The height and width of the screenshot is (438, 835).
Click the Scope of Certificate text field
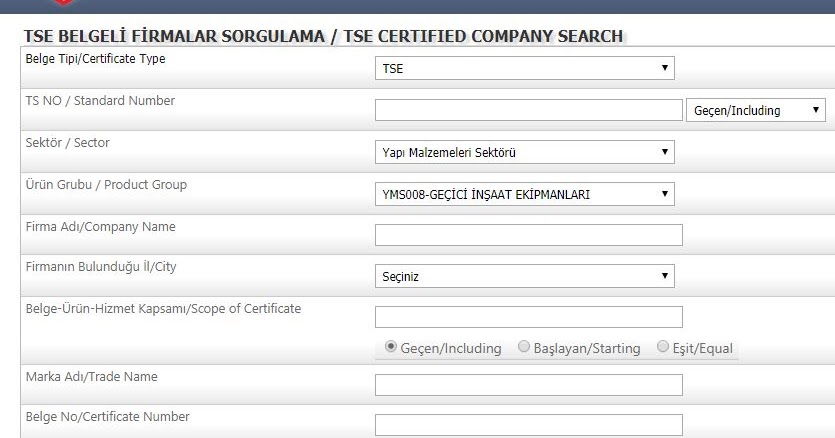(x=528, y=317)
